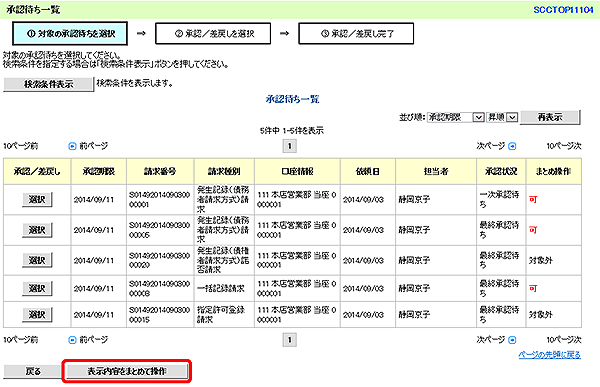This screenshot has width=600, height=387.
Task: Click 表示内容をまとめて操作 button
Action: 127,371
